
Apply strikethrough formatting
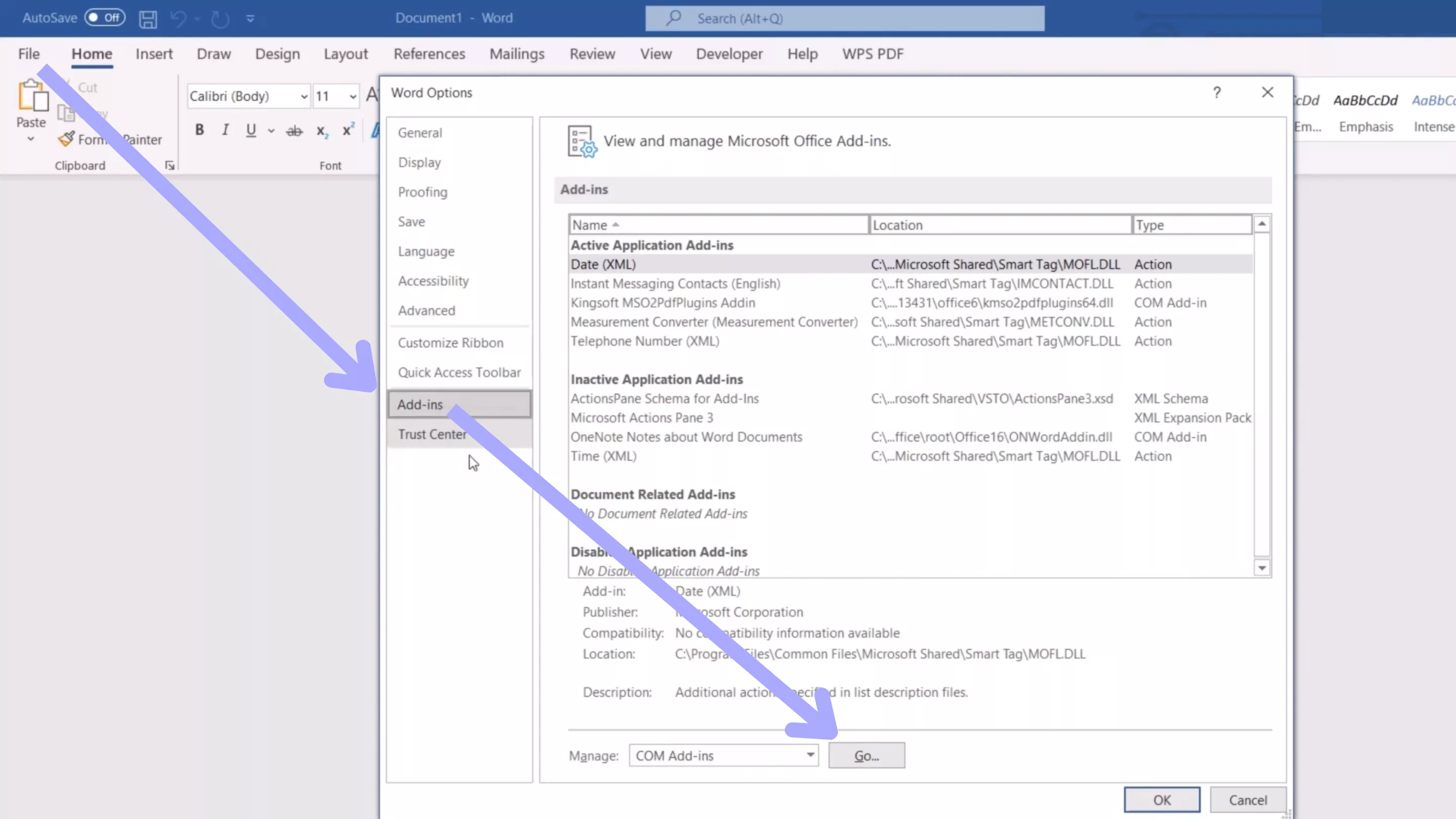coord(294,130)
